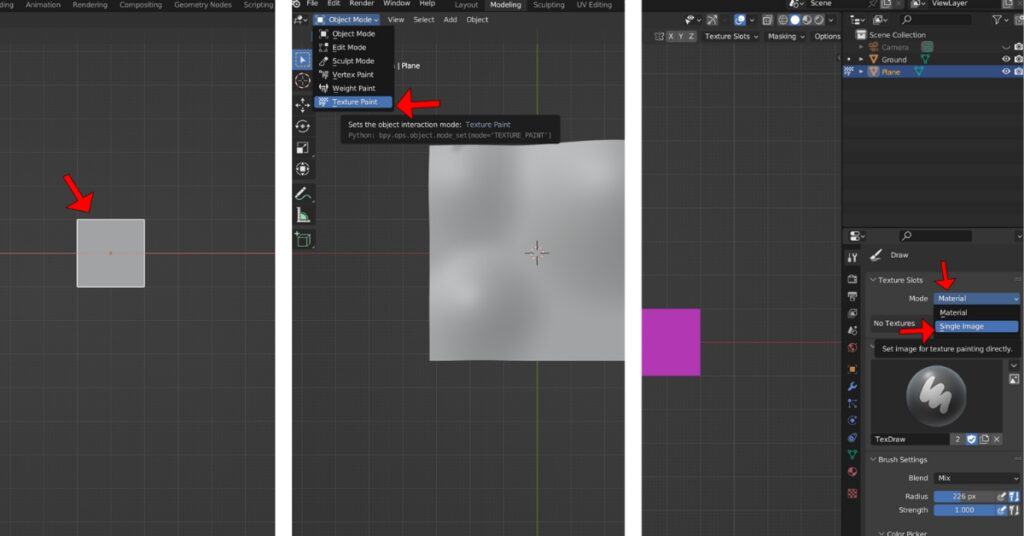Hide the Ground object with eye icon

click(x=1006, y=59)
